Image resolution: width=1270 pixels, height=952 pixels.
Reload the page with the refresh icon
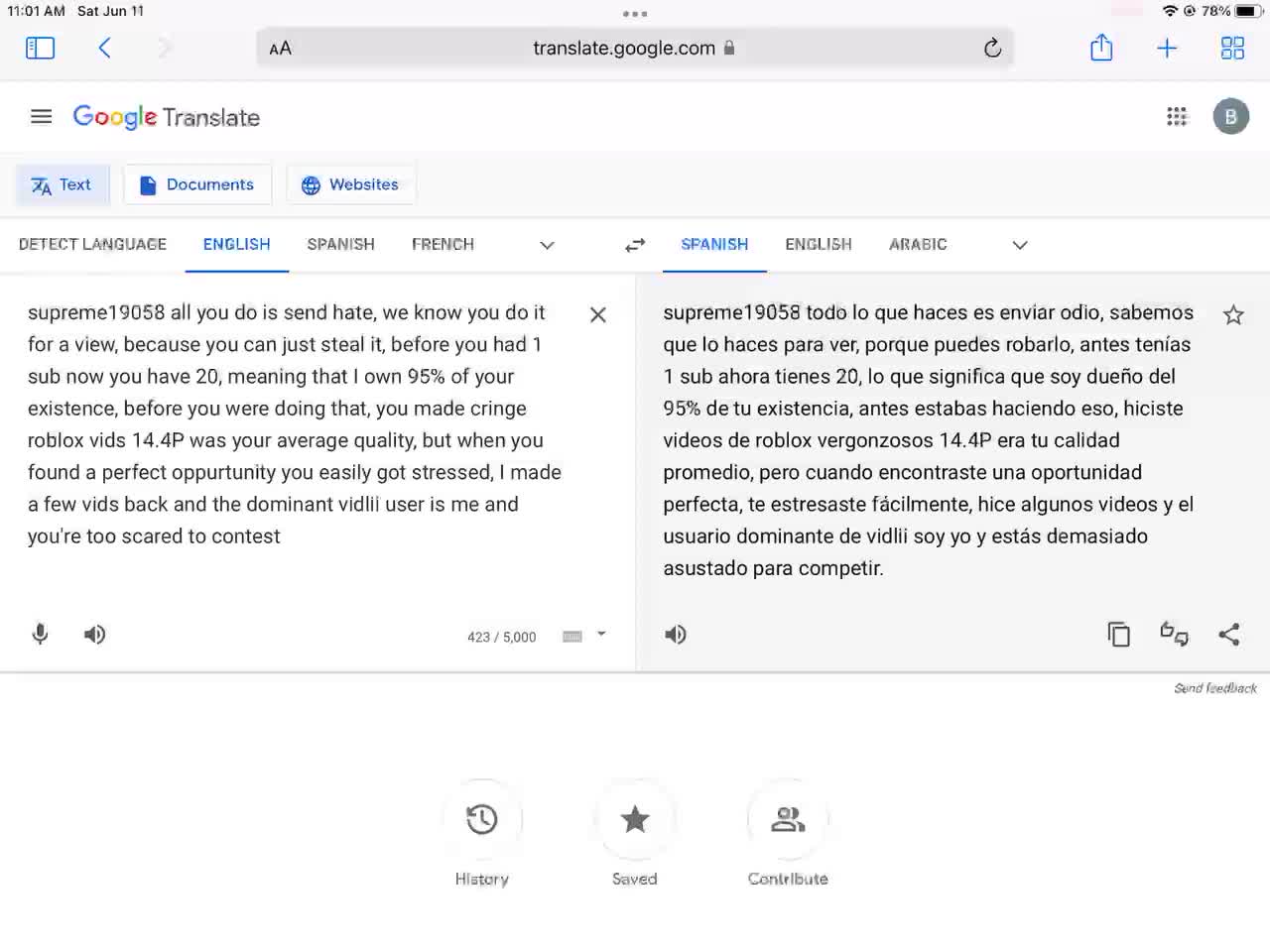[992, 48]
